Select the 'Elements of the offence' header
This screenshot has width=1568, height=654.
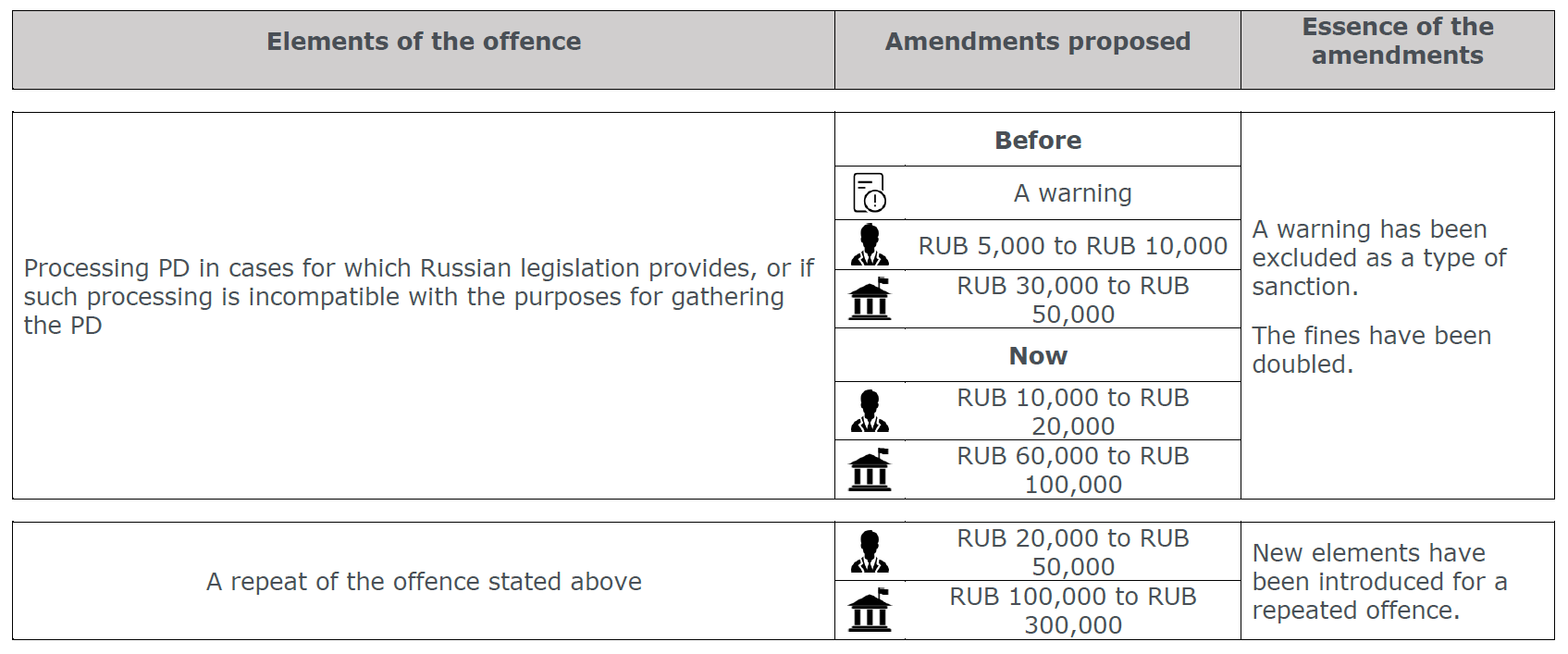coord(424,42)
